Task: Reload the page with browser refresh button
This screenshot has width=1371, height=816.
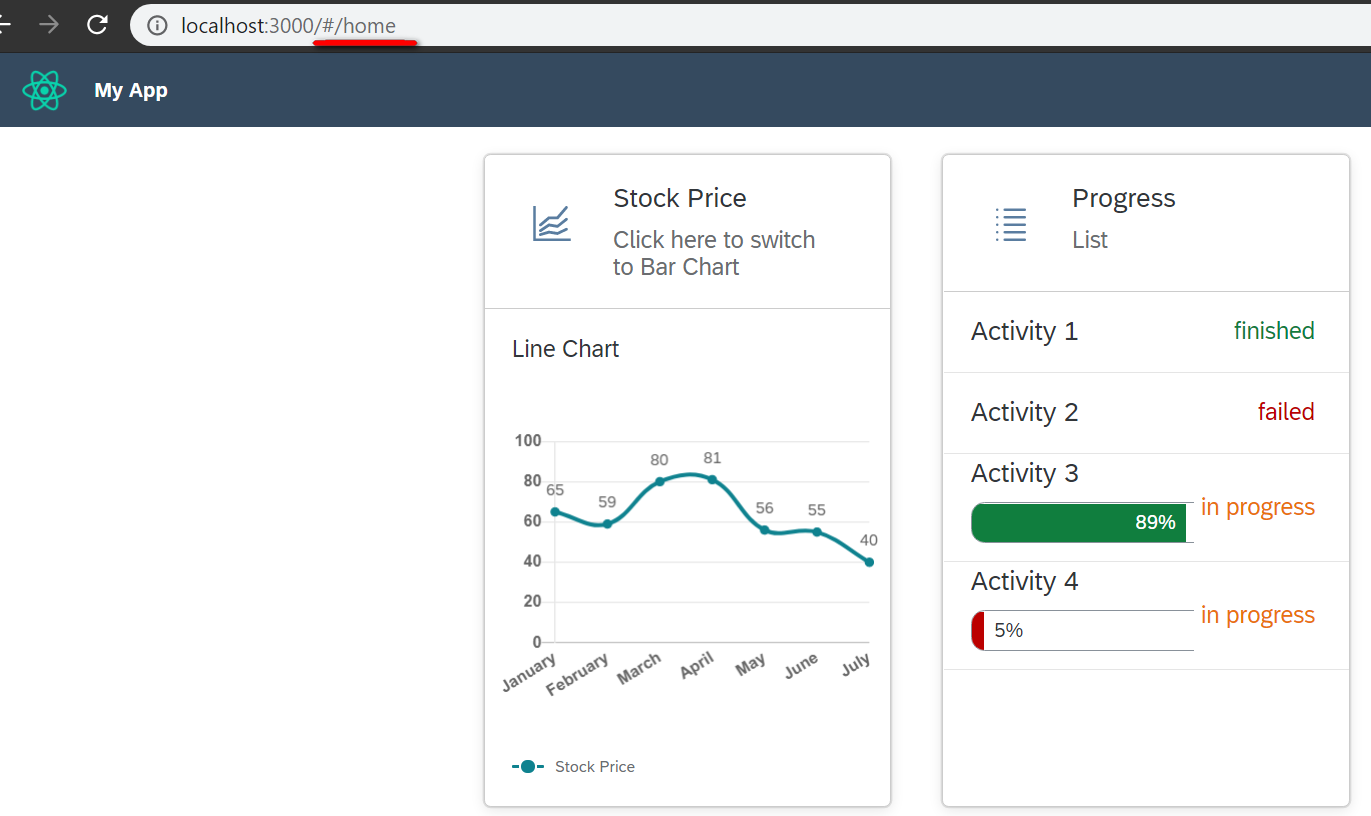Action: pos(97,25)
